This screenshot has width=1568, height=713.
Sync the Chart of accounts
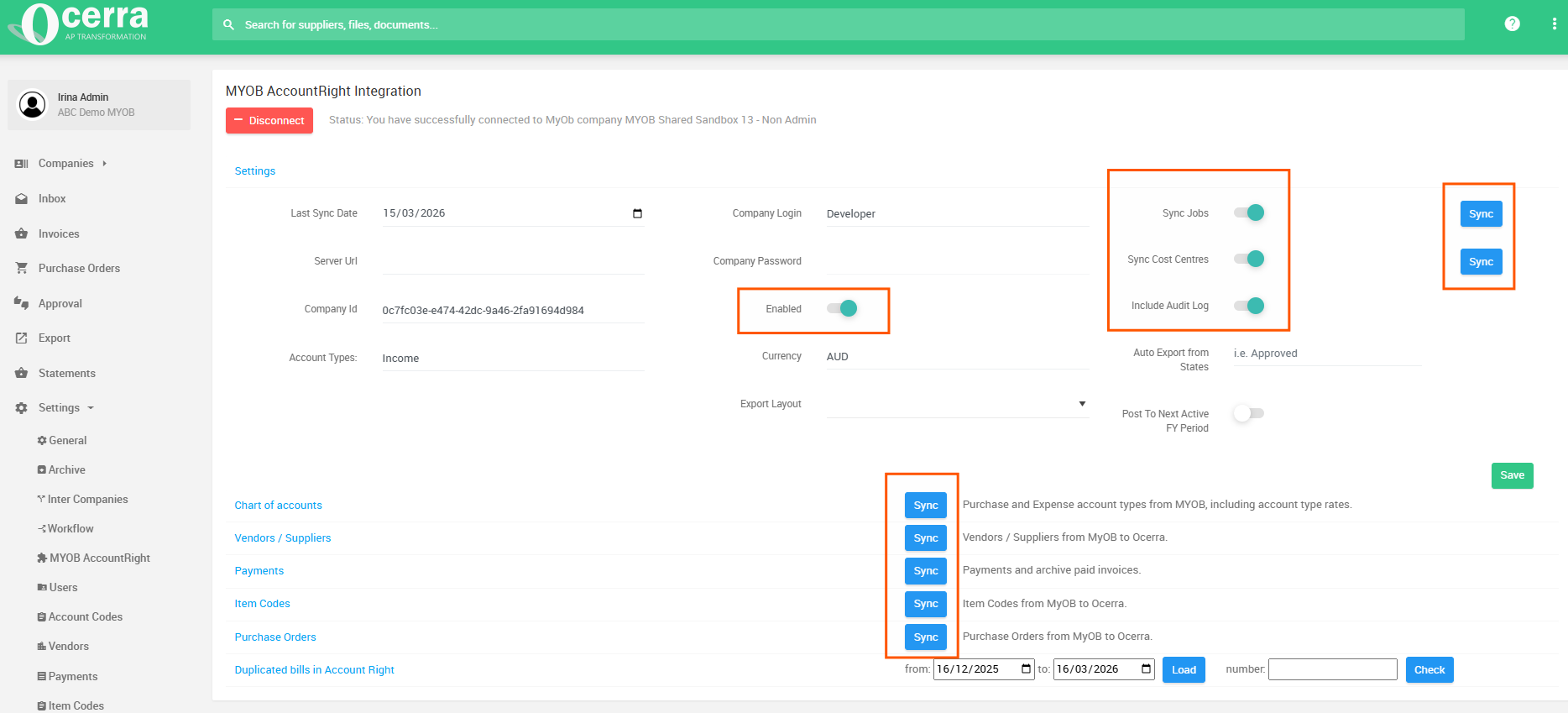tap(926, 505)
